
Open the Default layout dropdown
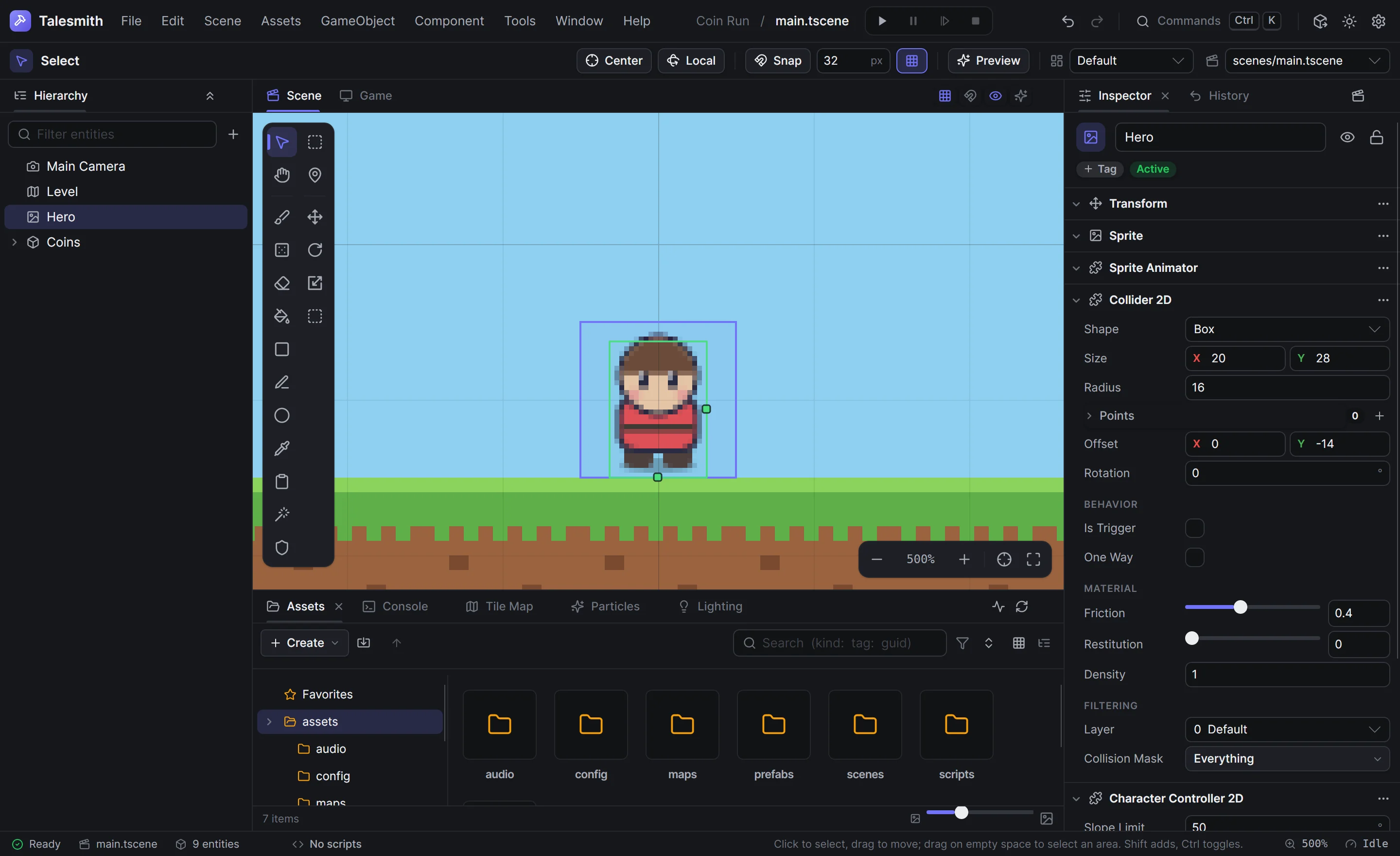[1131, 61]
